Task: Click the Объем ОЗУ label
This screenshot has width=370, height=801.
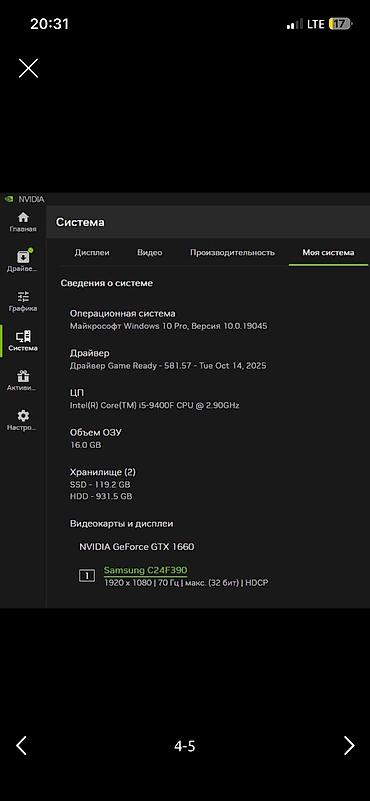Action: [x=96, y=432]
